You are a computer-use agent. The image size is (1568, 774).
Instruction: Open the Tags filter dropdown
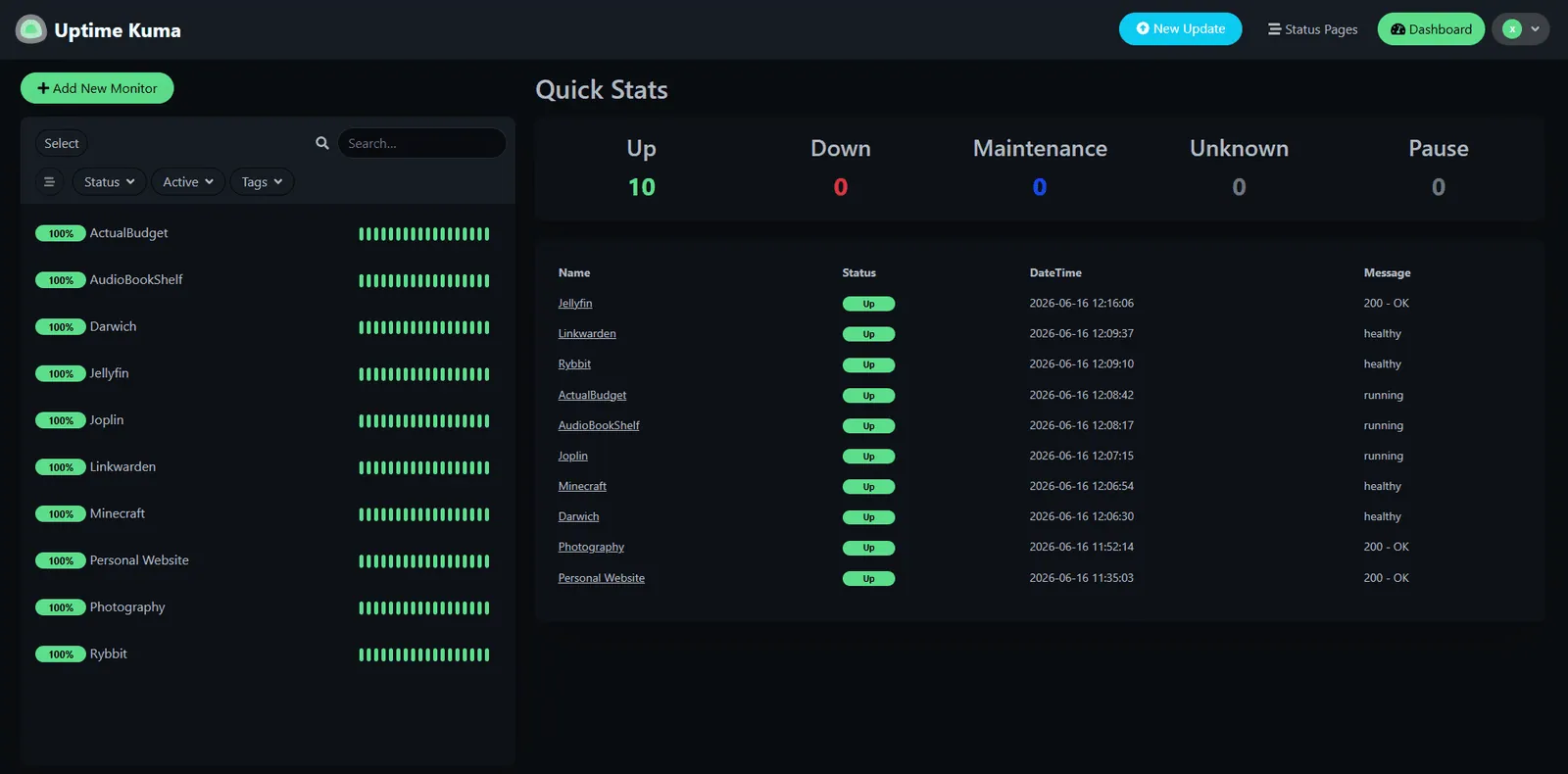[x=262, y=181]
